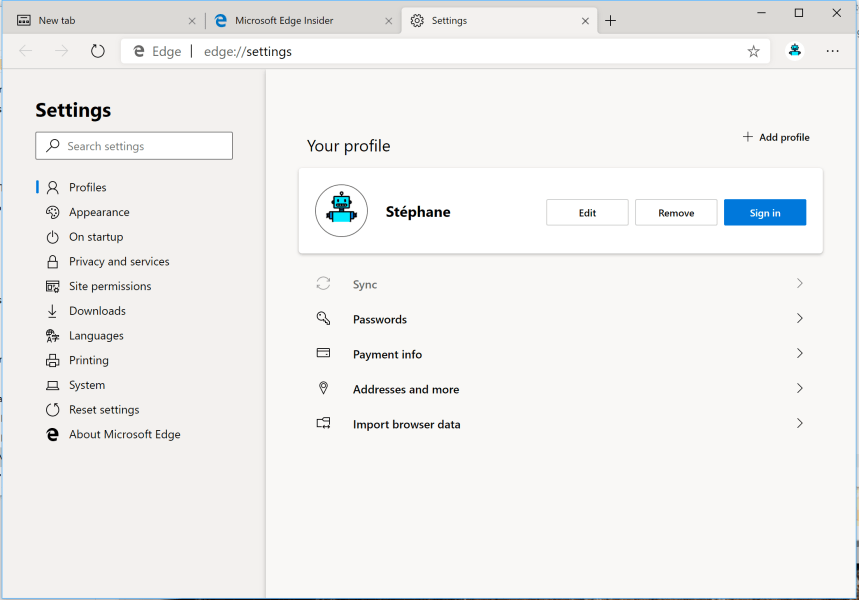Viewport: 859px width, 600px height.
Task: Open a new tab with plus icon
Action: [611, 21]
